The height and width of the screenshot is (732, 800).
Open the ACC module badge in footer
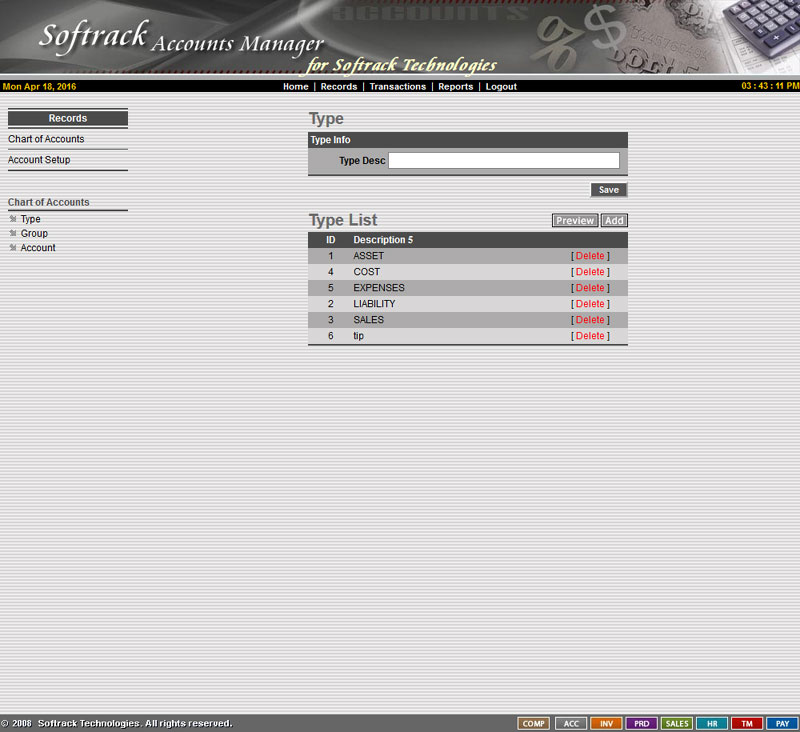570,723
